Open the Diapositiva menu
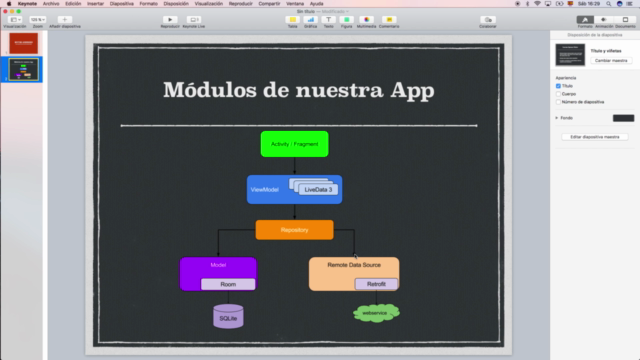The height and width of the screenshot is (360, 640). point(122,4)
